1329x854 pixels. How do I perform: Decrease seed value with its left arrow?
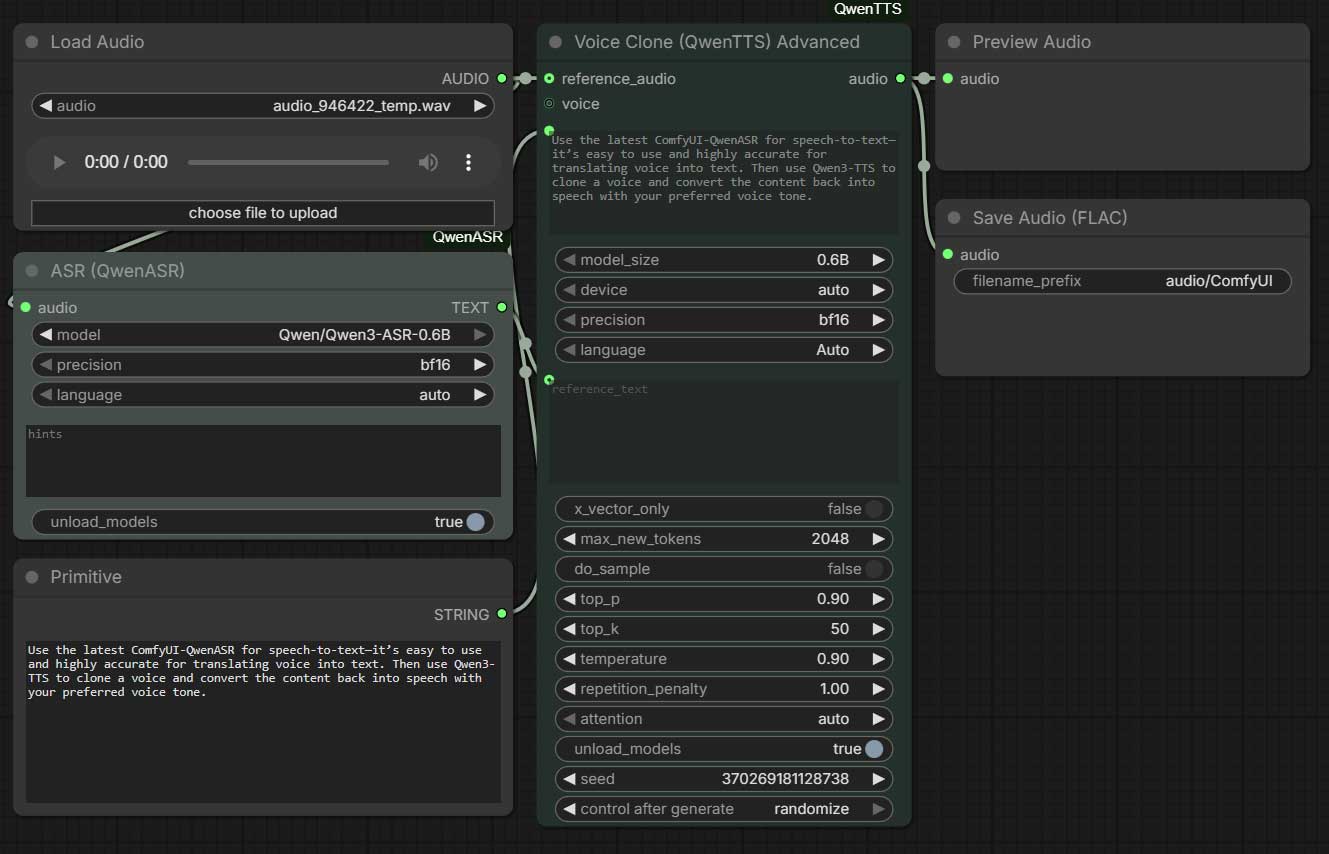point(569,779)
